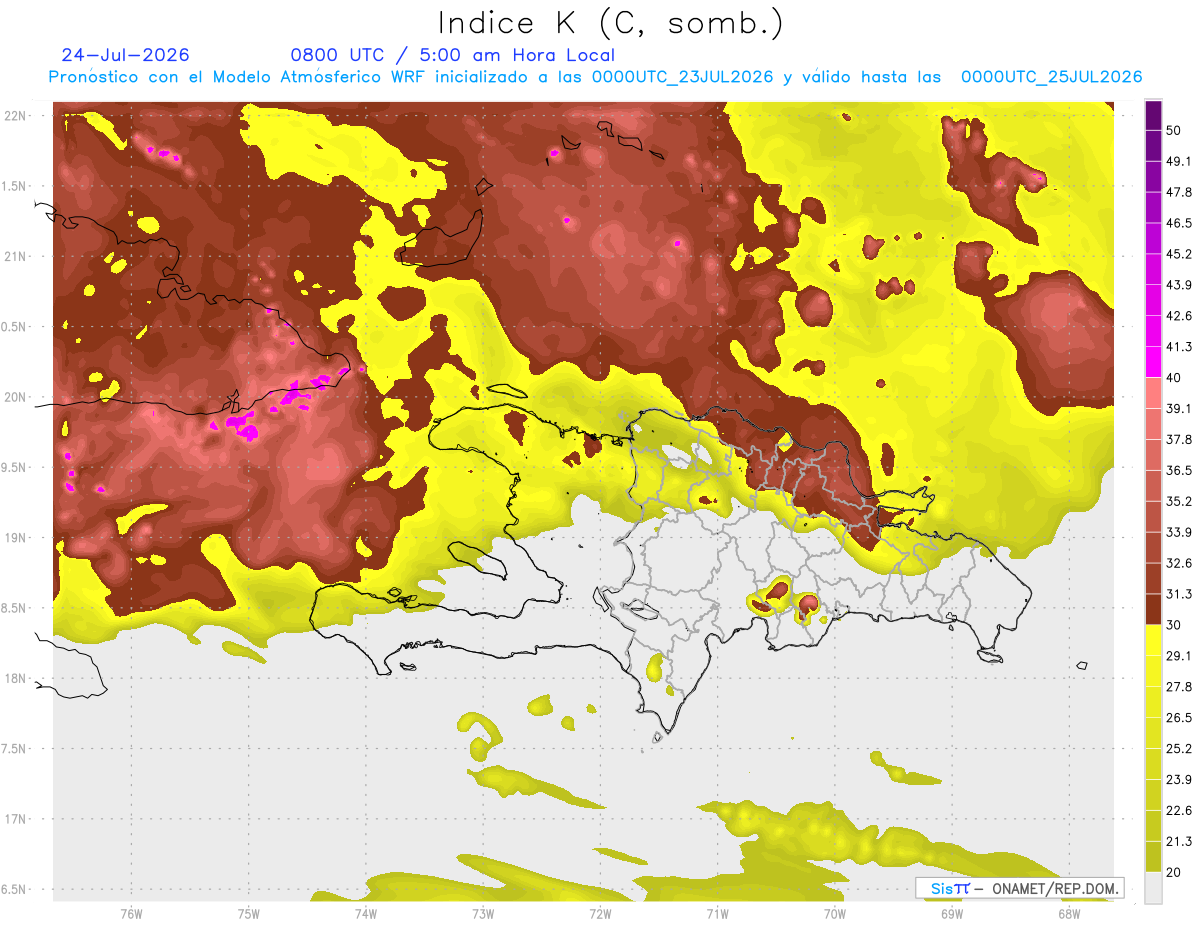Click the 71W longitude label
The width and height of the screenshot is (1200, 927).
[x=717, y=914]
